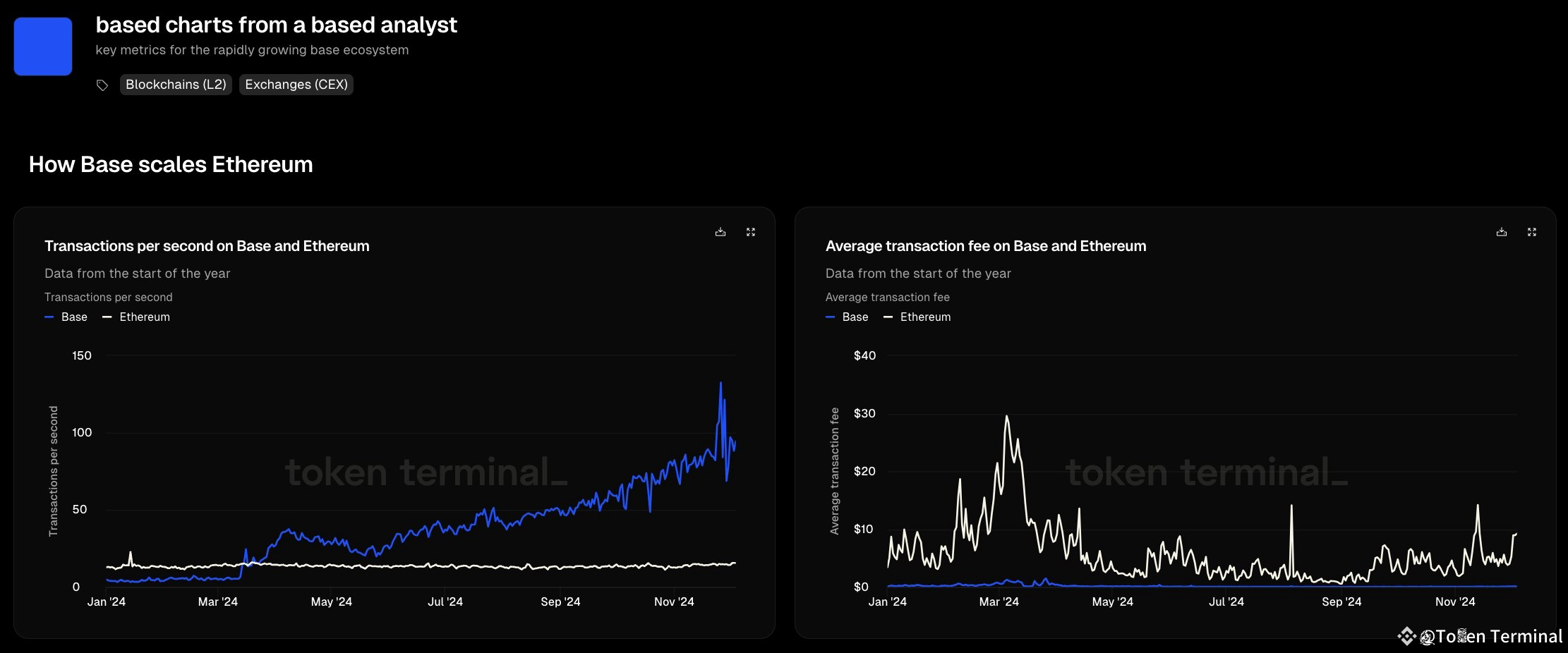Click the dashboard title 'based charts from a based analyst'
1568x653 pixels.
coord(277,24)
